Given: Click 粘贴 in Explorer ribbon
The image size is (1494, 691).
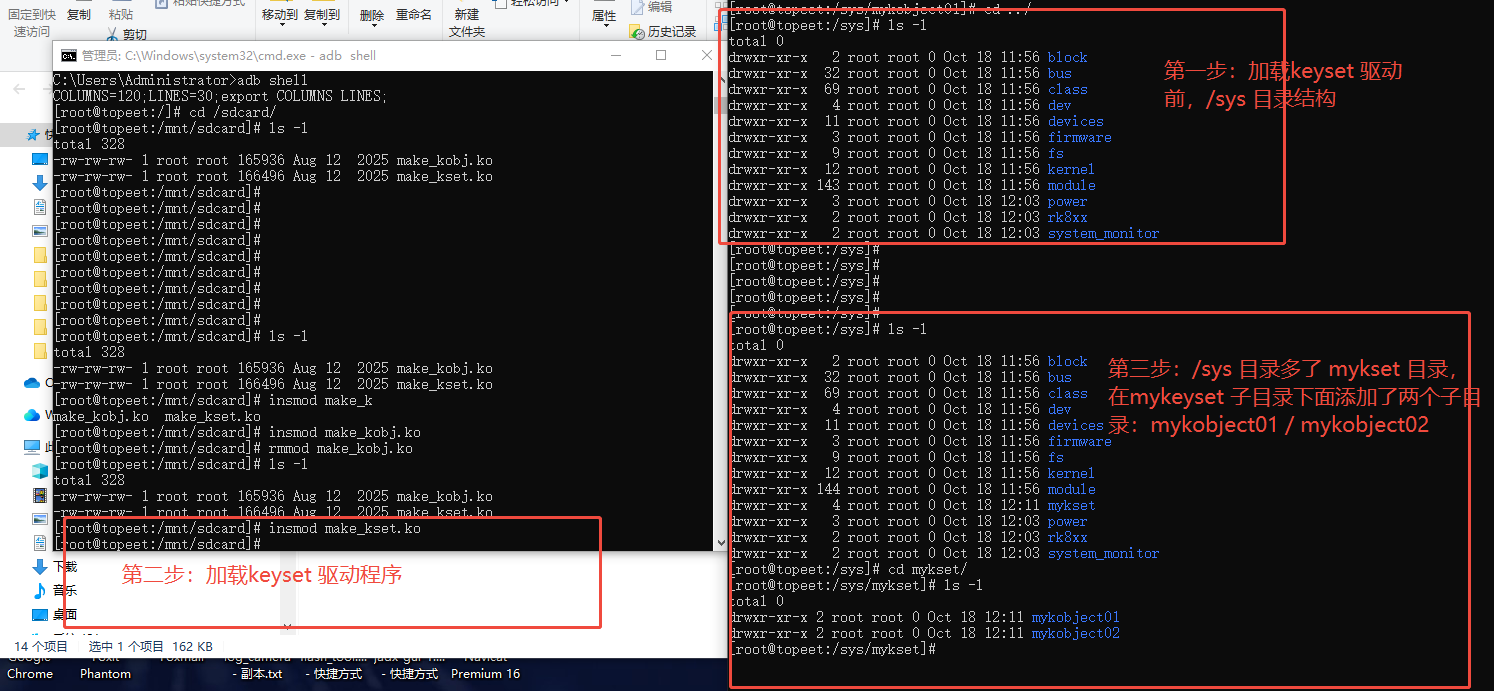Looking at the screenshot, I should pyautogui.click(x=120, y=15).
